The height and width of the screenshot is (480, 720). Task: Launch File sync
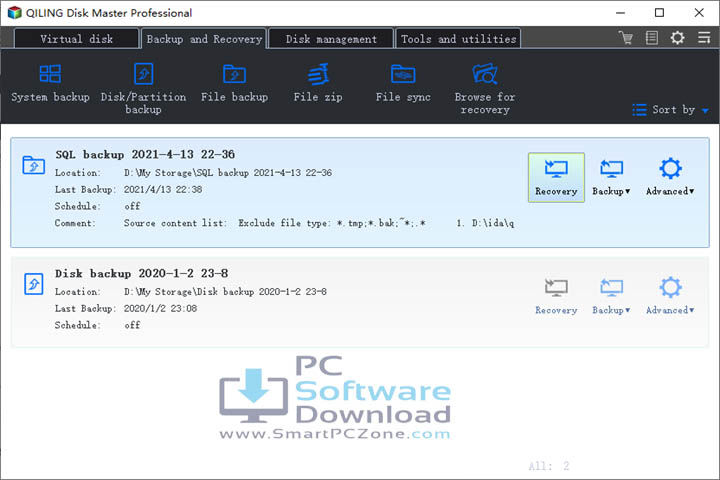click(x=403, y=84)
